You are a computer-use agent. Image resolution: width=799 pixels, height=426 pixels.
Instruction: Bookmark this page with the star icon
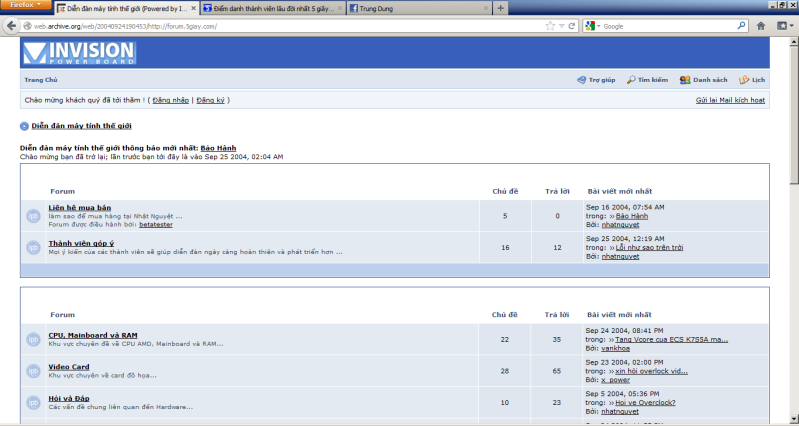pyautogui.click(x=550, y=26)
